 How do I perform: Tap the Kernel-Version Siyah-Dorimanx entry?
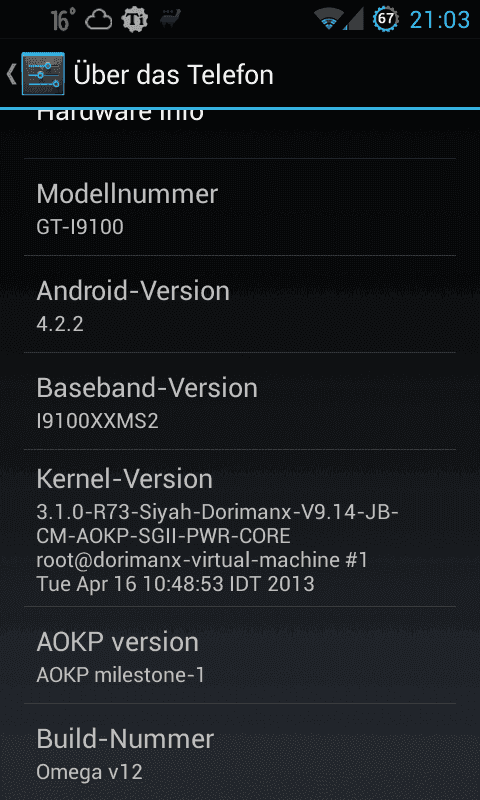pos(240,528)
